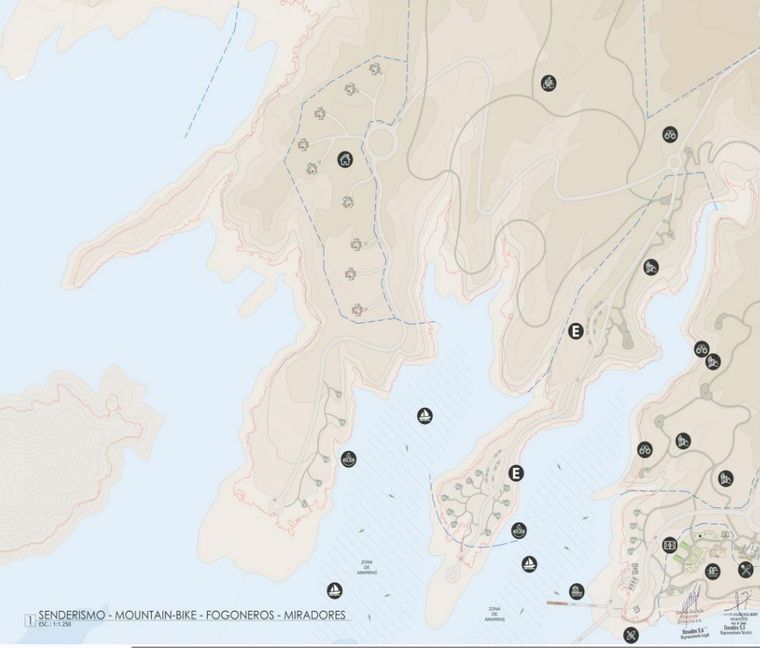This screenshot has height=648, width=760.
Task: Click the boat dock icon by the pier
Action: coord(576,591)
